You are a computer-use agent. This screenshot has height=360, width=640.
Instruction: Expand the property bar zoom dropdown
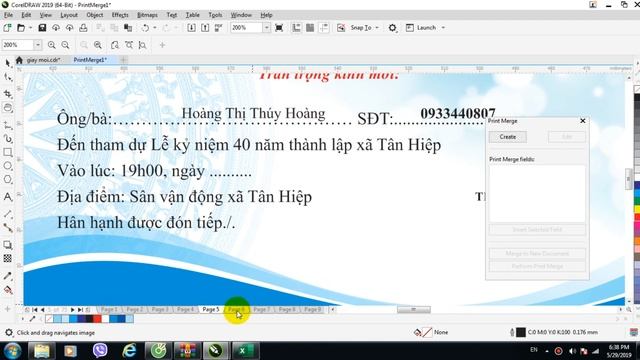pos(38,45)
